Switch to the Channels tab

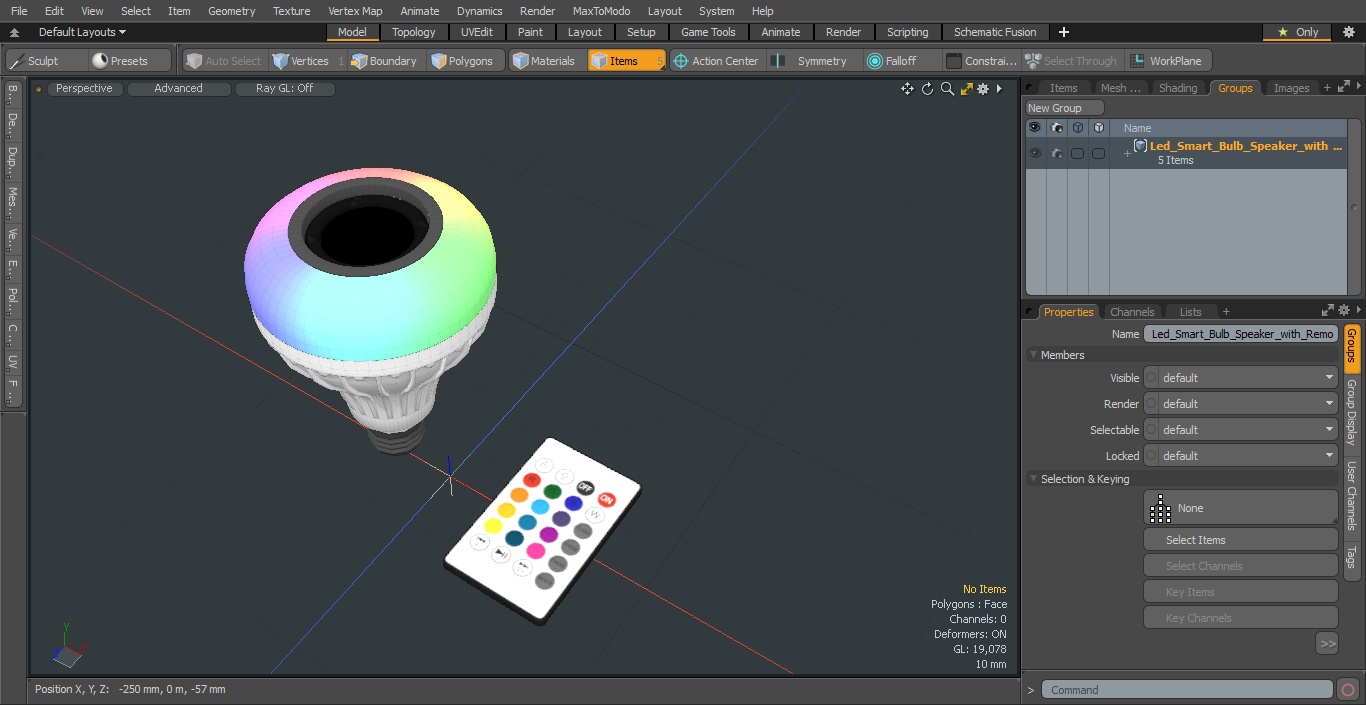tap(1132, 312)
